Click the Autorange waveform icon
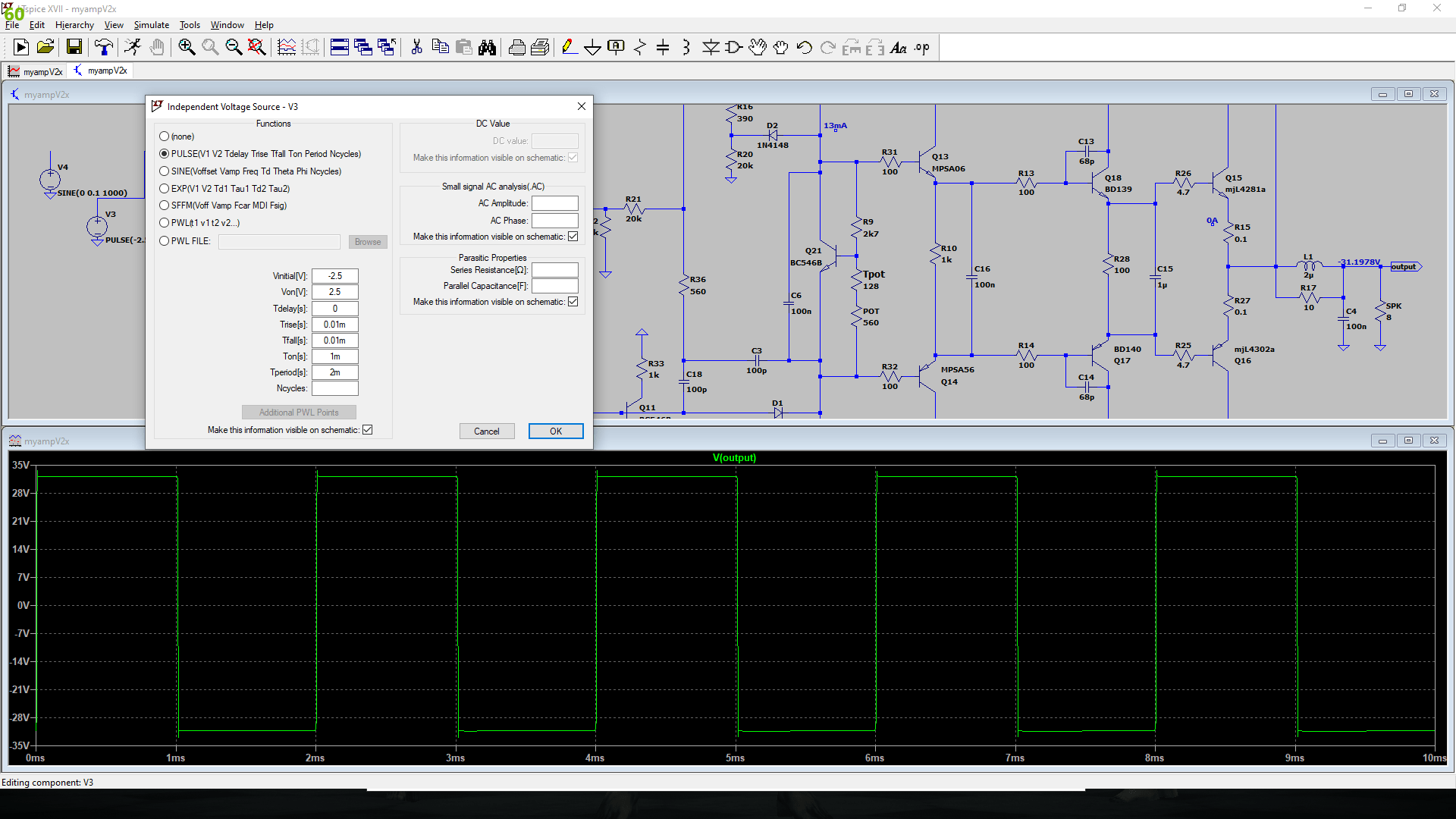This screenshot has width=1456, height=819. pos(287,48)
